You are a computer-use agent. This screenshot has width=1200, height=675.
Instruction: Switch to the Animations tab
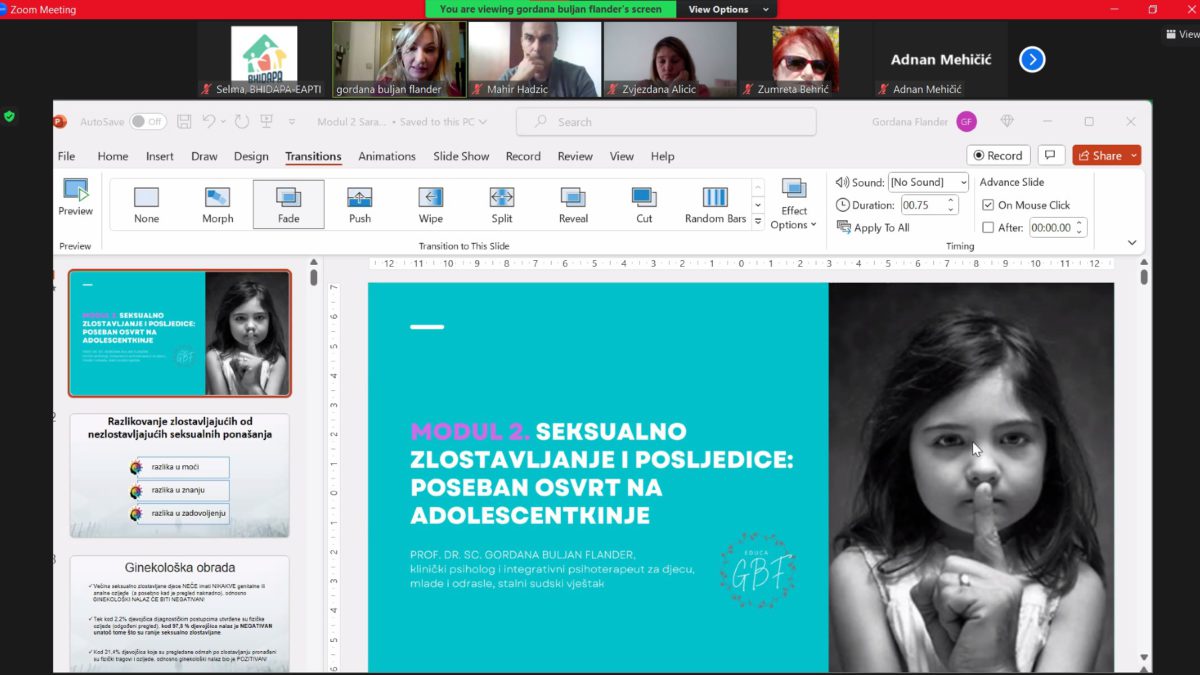[386, 156]
